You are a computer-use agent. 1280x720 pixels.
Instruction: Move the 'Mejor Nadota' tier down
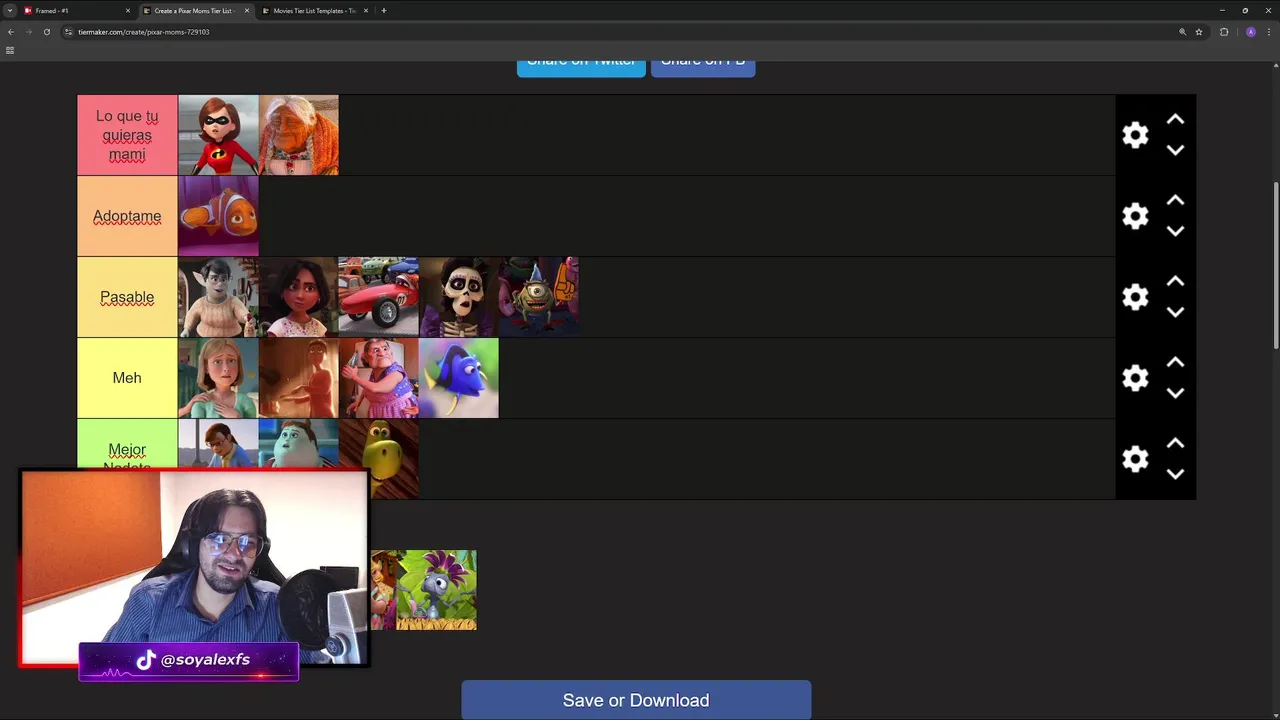pyautogui.click(x=1175, y=474)
